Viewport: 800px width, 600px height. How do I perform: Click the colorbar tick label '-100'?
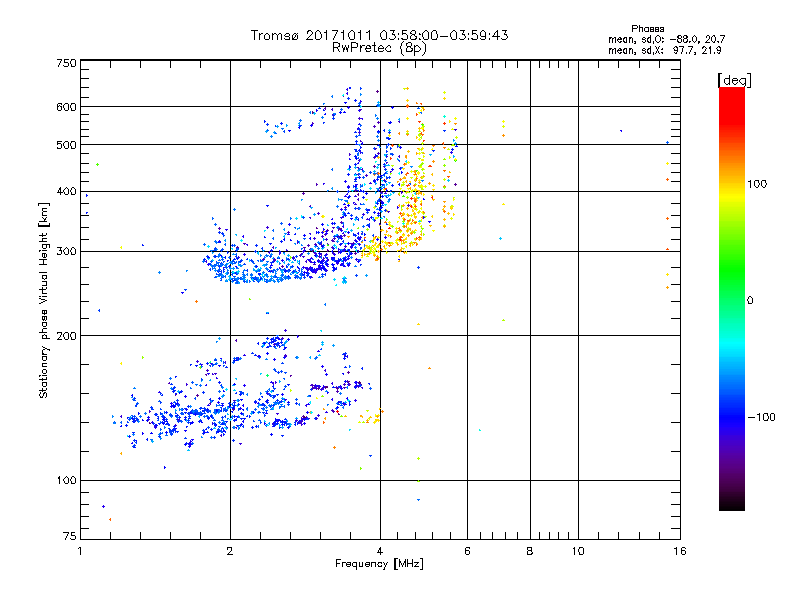coord(761,417)
